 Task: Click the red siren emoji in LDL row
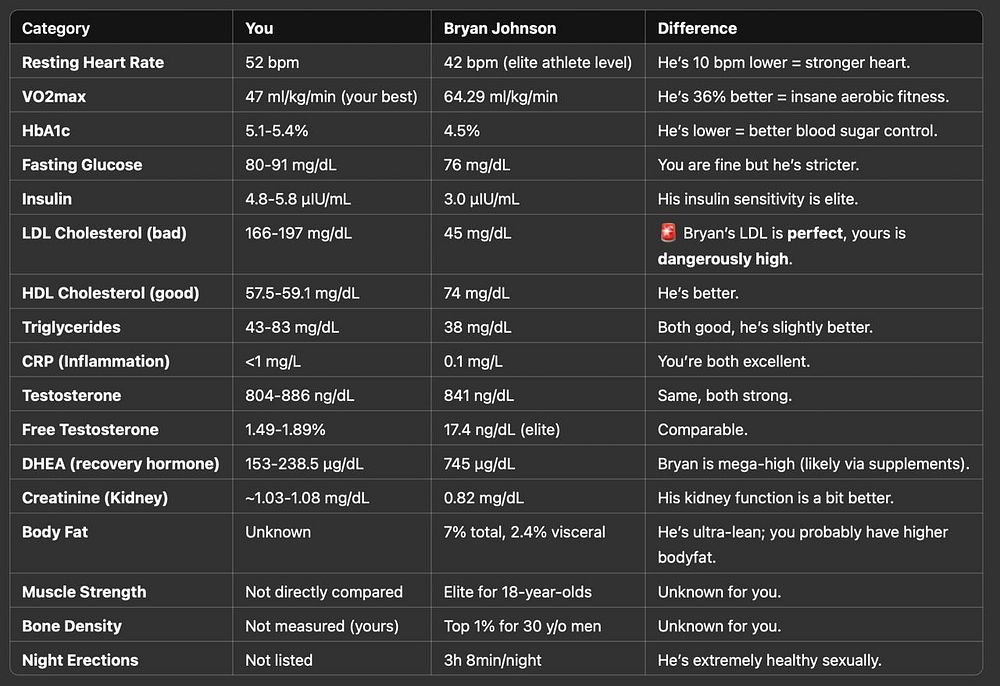coord(667,234)
